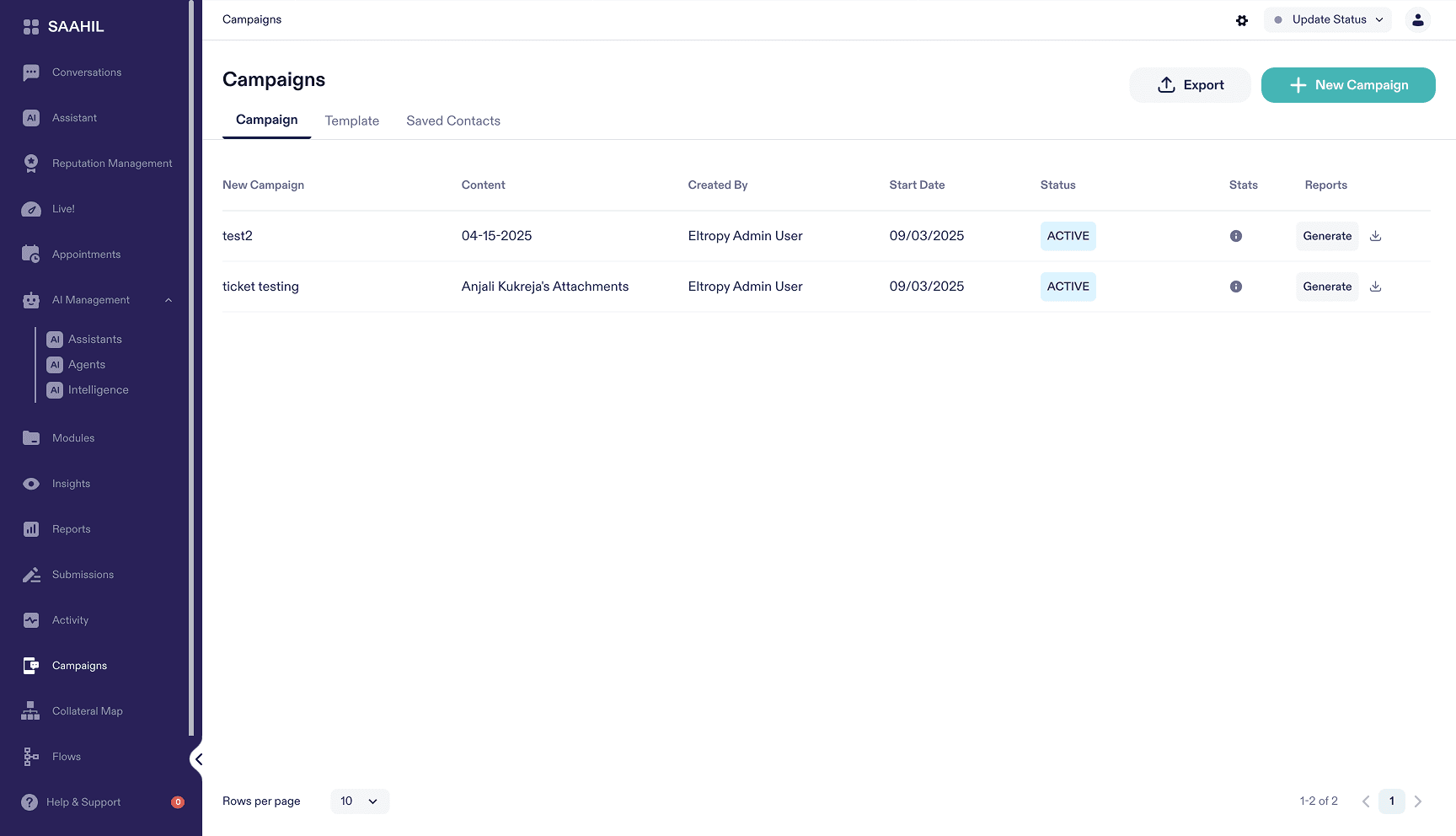Click the Campaigns breadcrumb in top bar
Screen dimensions: 1456x836
(x=252, y=20)
